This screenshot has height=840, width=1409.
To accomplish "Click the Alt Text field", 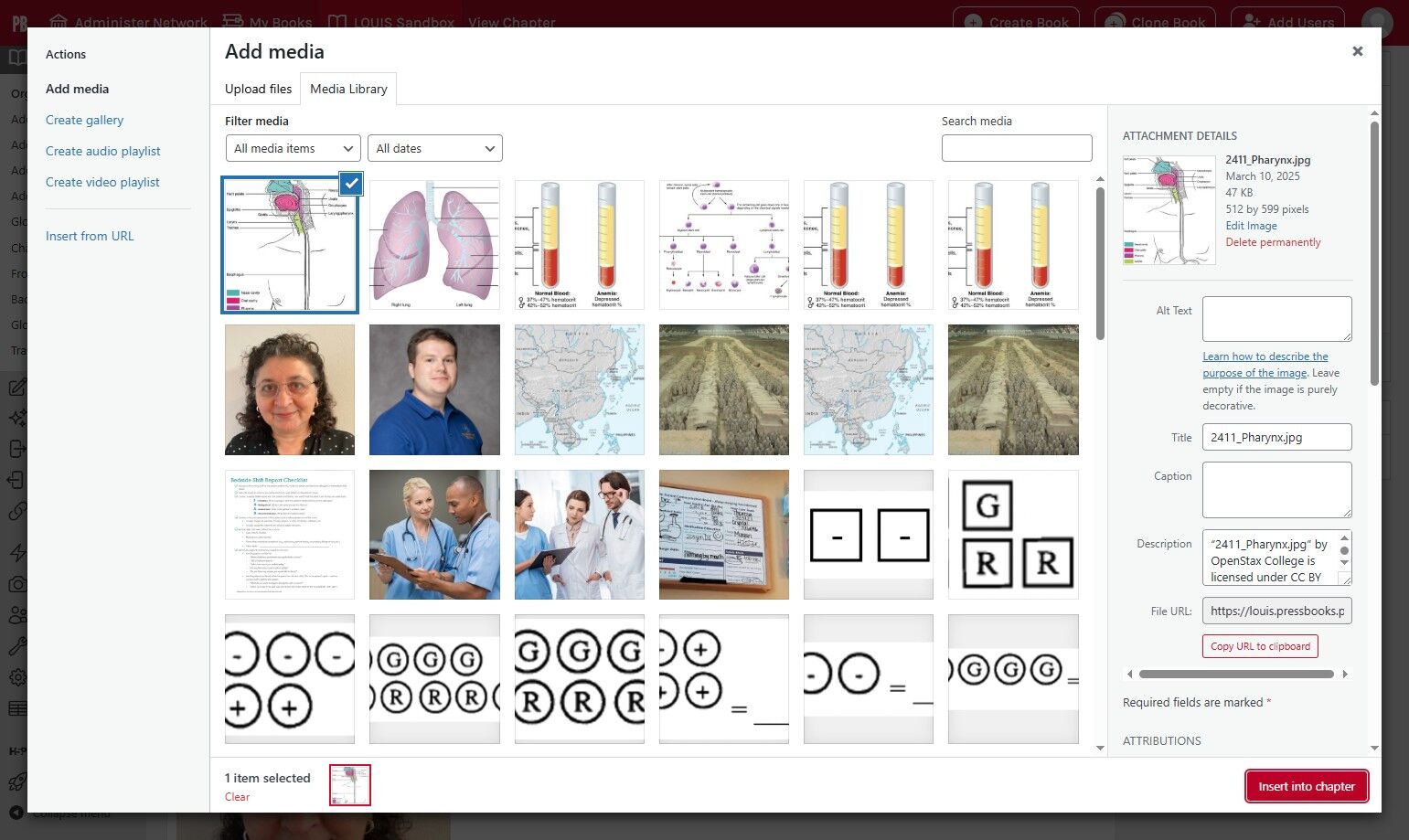I will (1277, 319).
